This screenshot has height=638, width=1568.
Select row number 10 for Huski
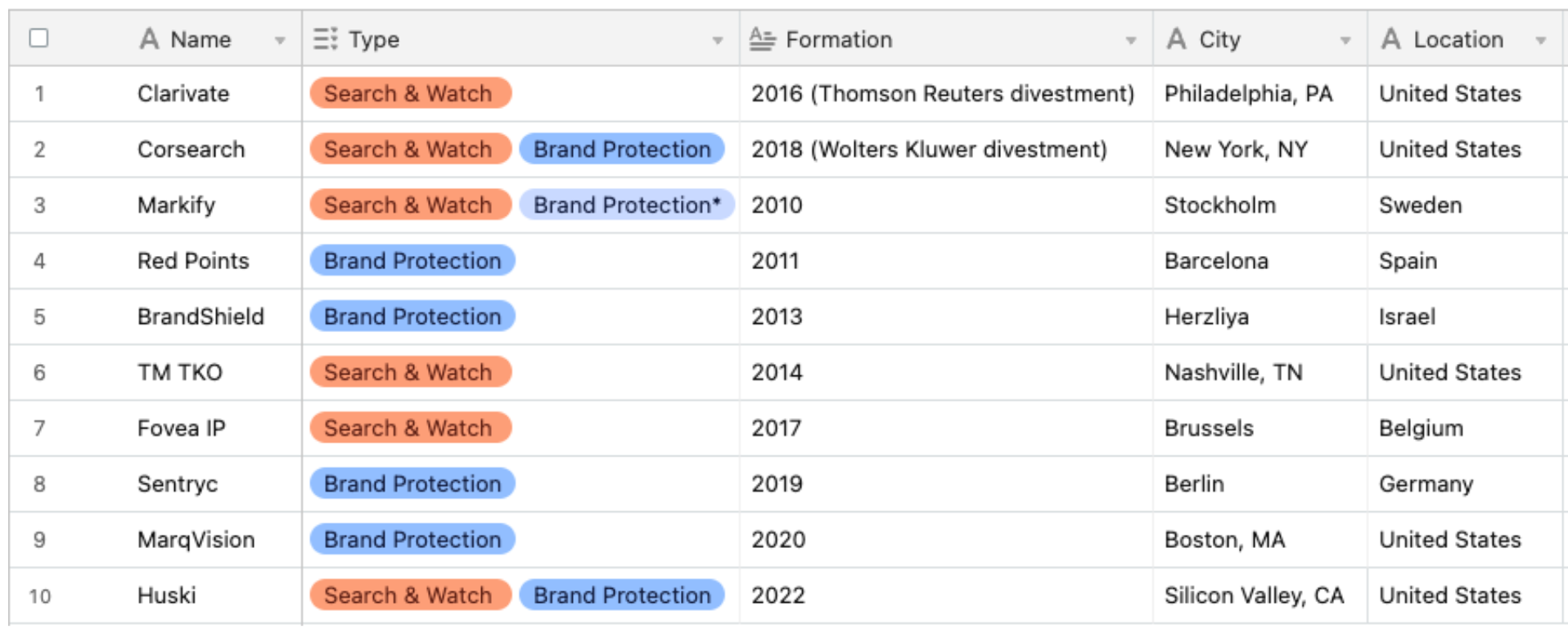39,595
